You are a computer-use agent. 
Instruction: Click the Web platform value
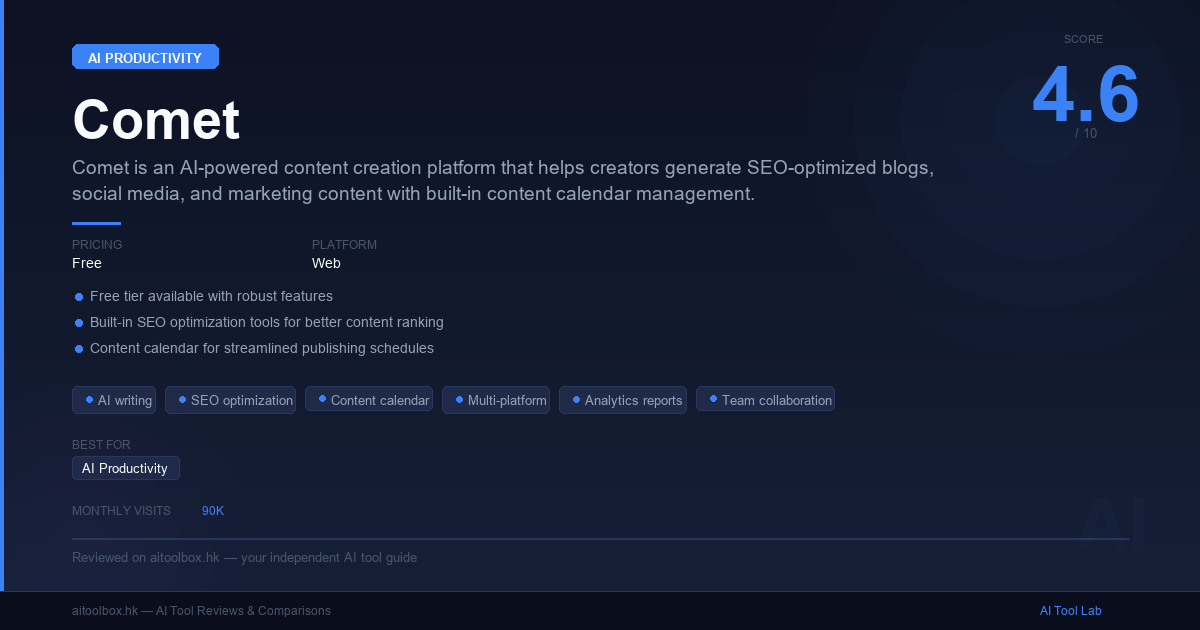pyautogui.click(x=326, y=263)
